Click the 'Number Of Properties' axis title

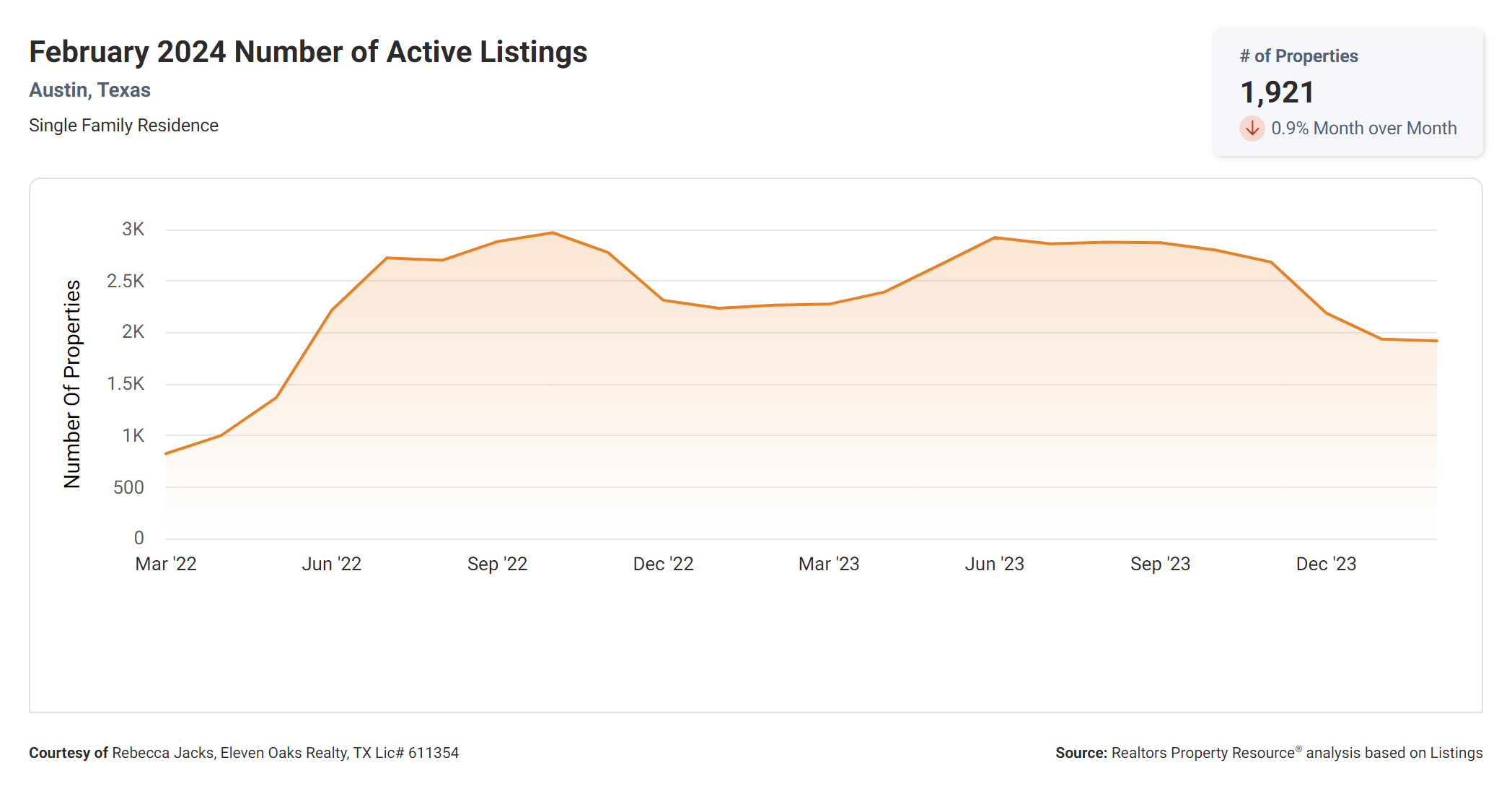click(72, 384)
